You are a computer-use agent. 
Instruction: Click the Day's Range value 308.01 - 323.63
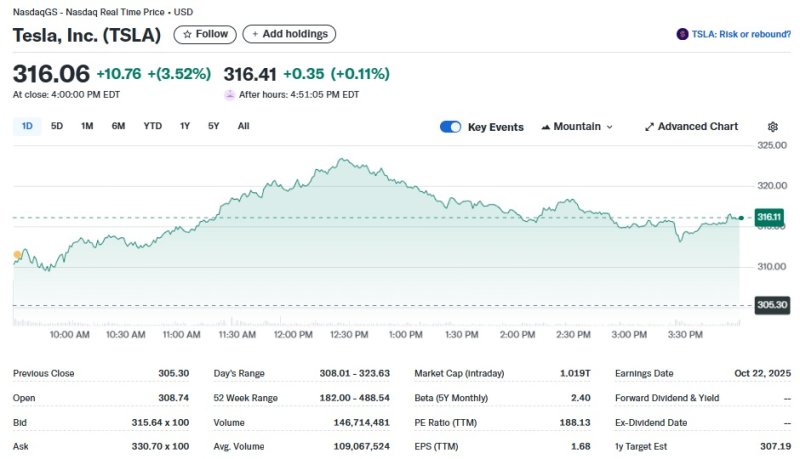click(355, 373)
